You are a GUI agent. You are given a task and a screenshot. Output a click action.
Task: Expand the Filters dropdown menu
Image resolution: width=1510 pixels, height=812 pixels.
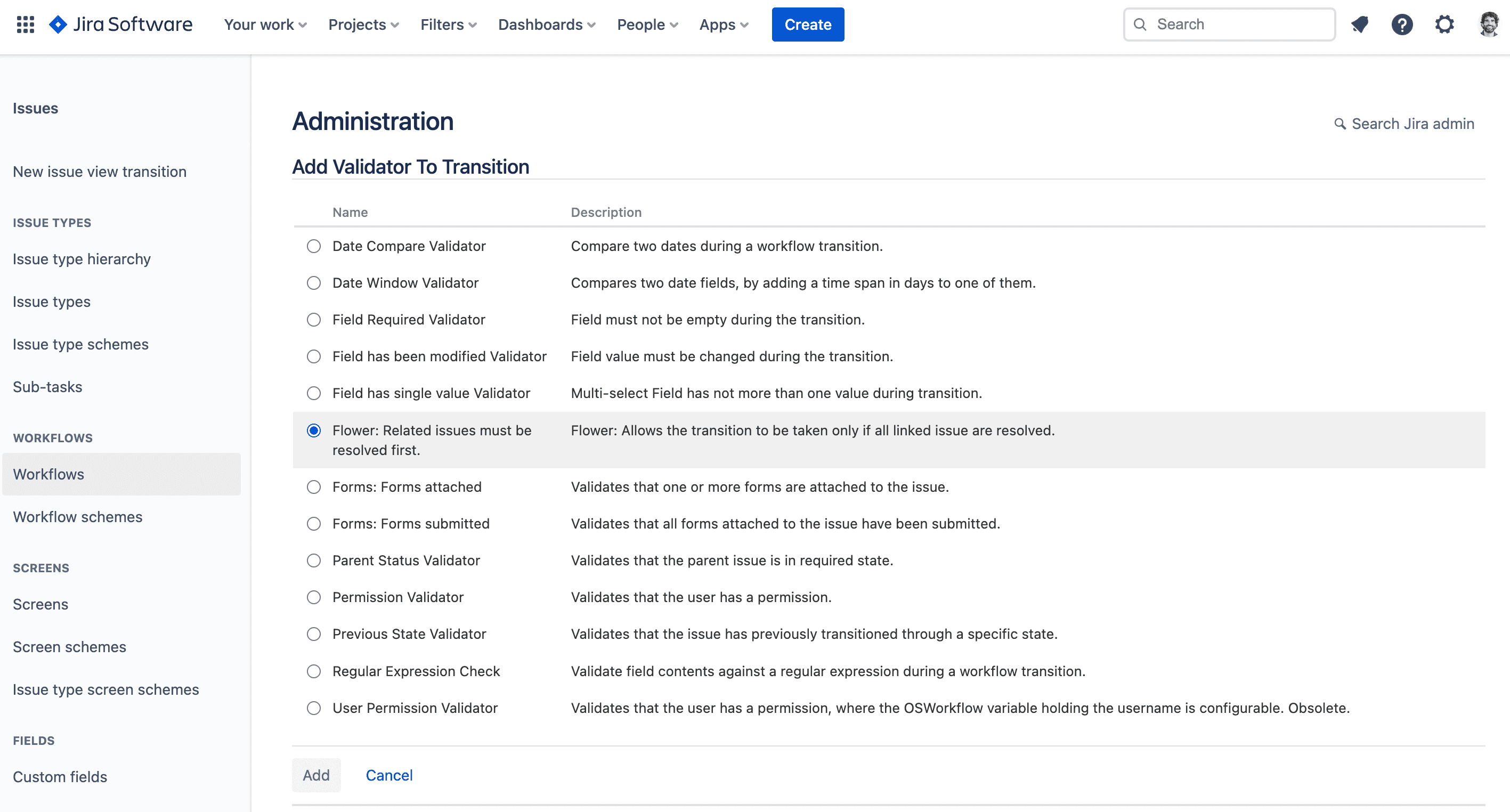click(x=448, y=24)
